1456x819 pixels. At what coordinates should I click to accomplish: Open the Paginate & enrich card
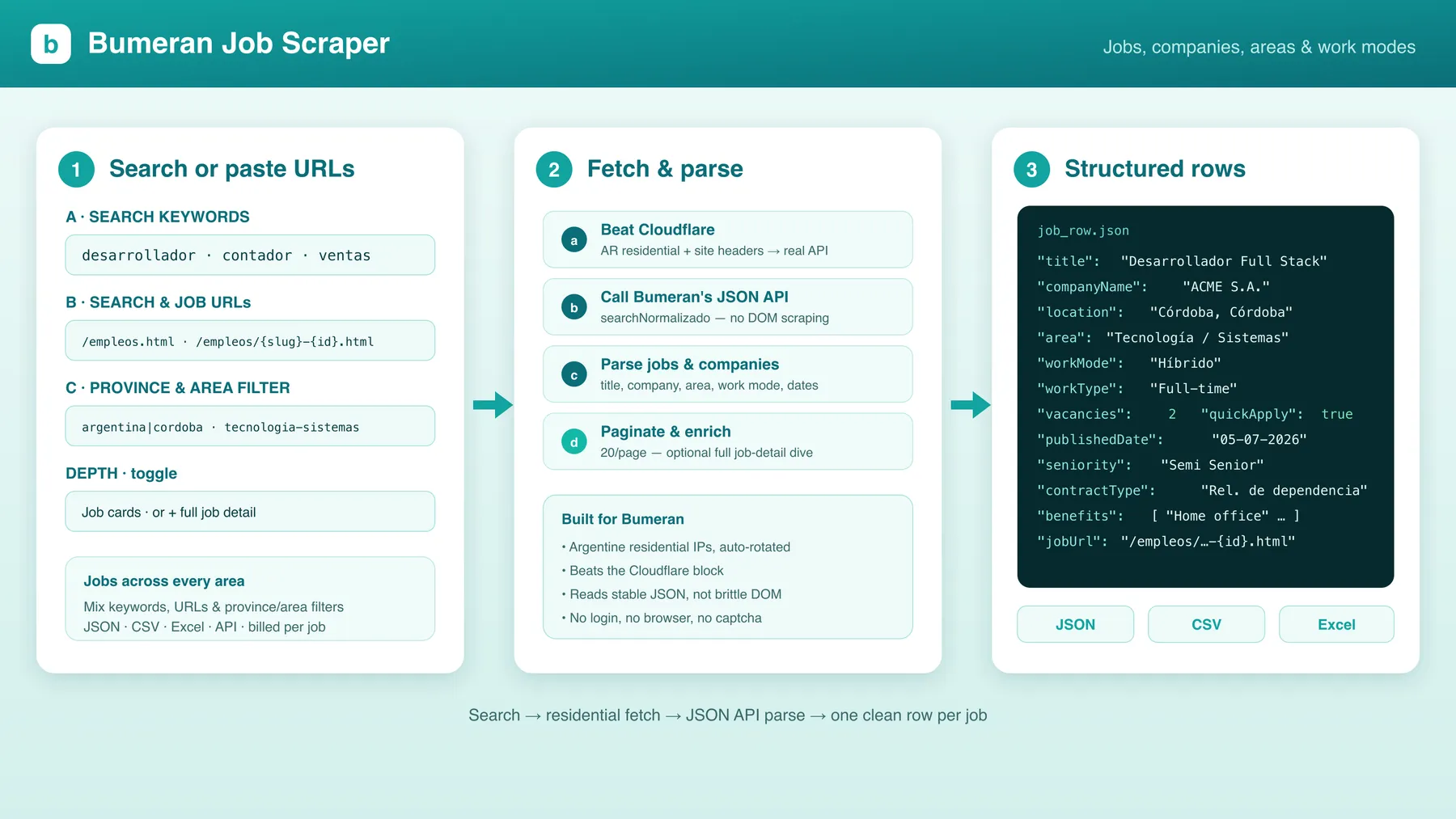pos(728,441)
